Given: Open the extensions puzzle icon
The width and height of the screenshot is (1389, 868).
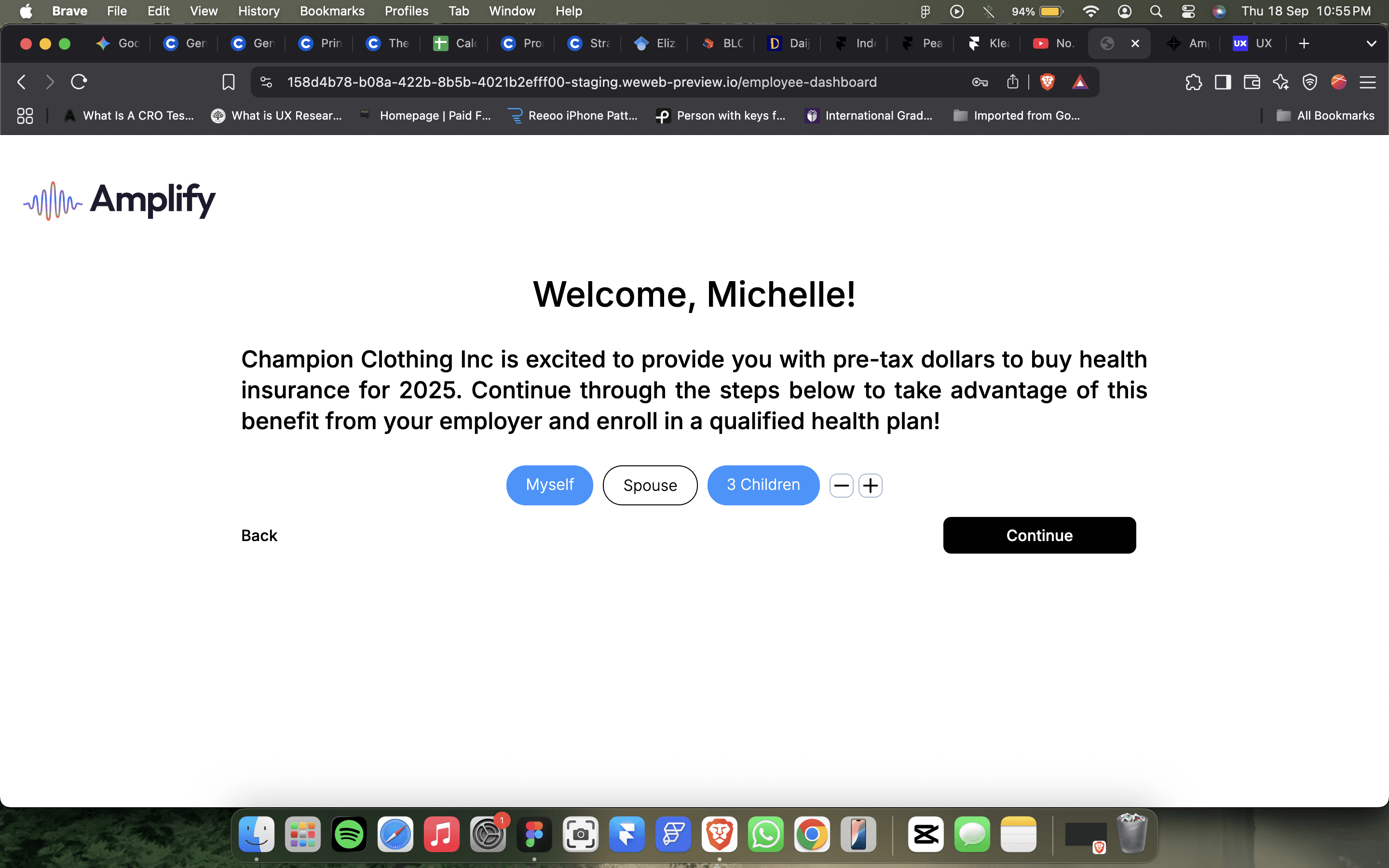Looking at the screenshot, I should point(1193,82).
